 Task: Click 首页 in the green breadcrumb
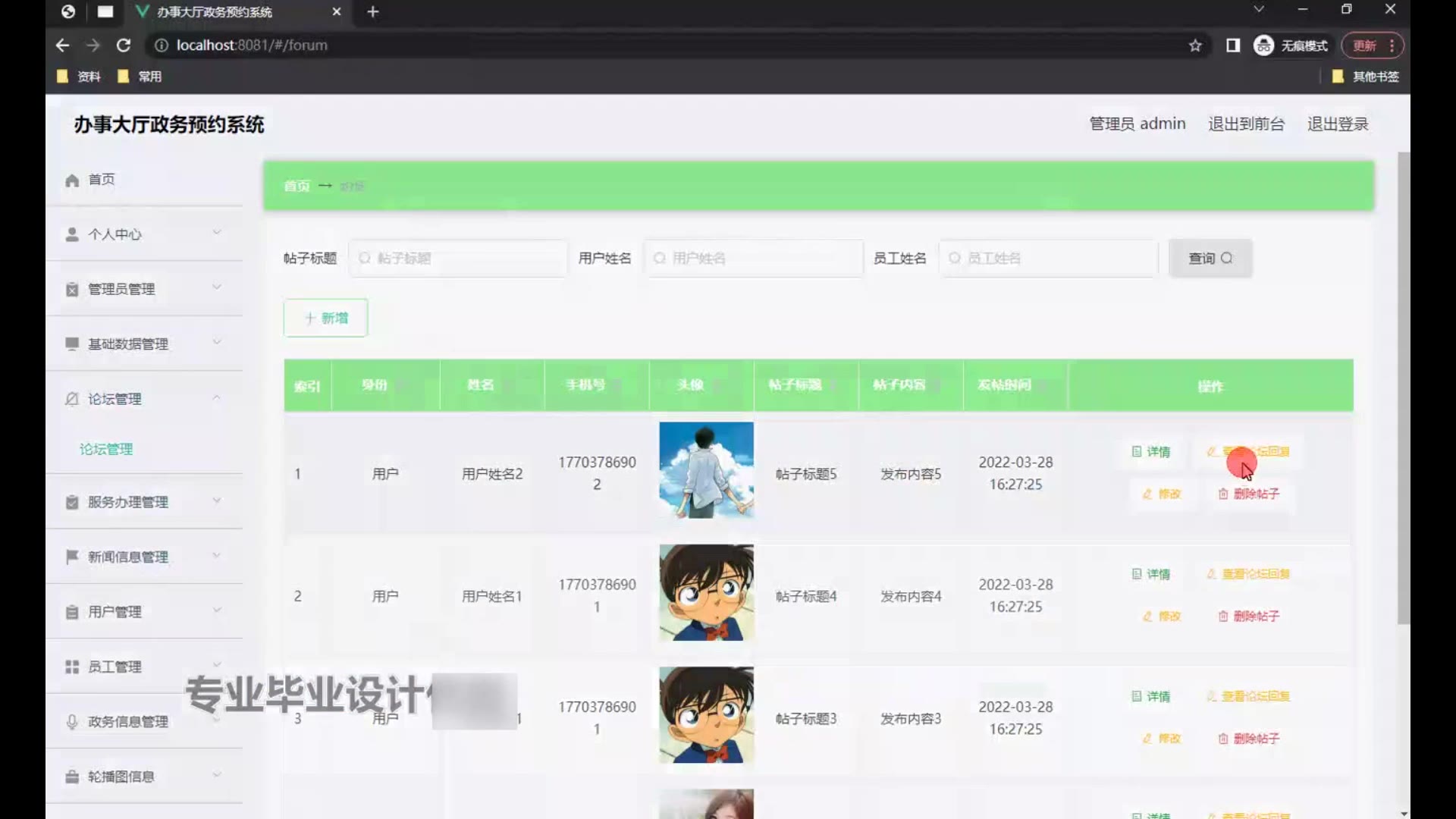[297, 186]
